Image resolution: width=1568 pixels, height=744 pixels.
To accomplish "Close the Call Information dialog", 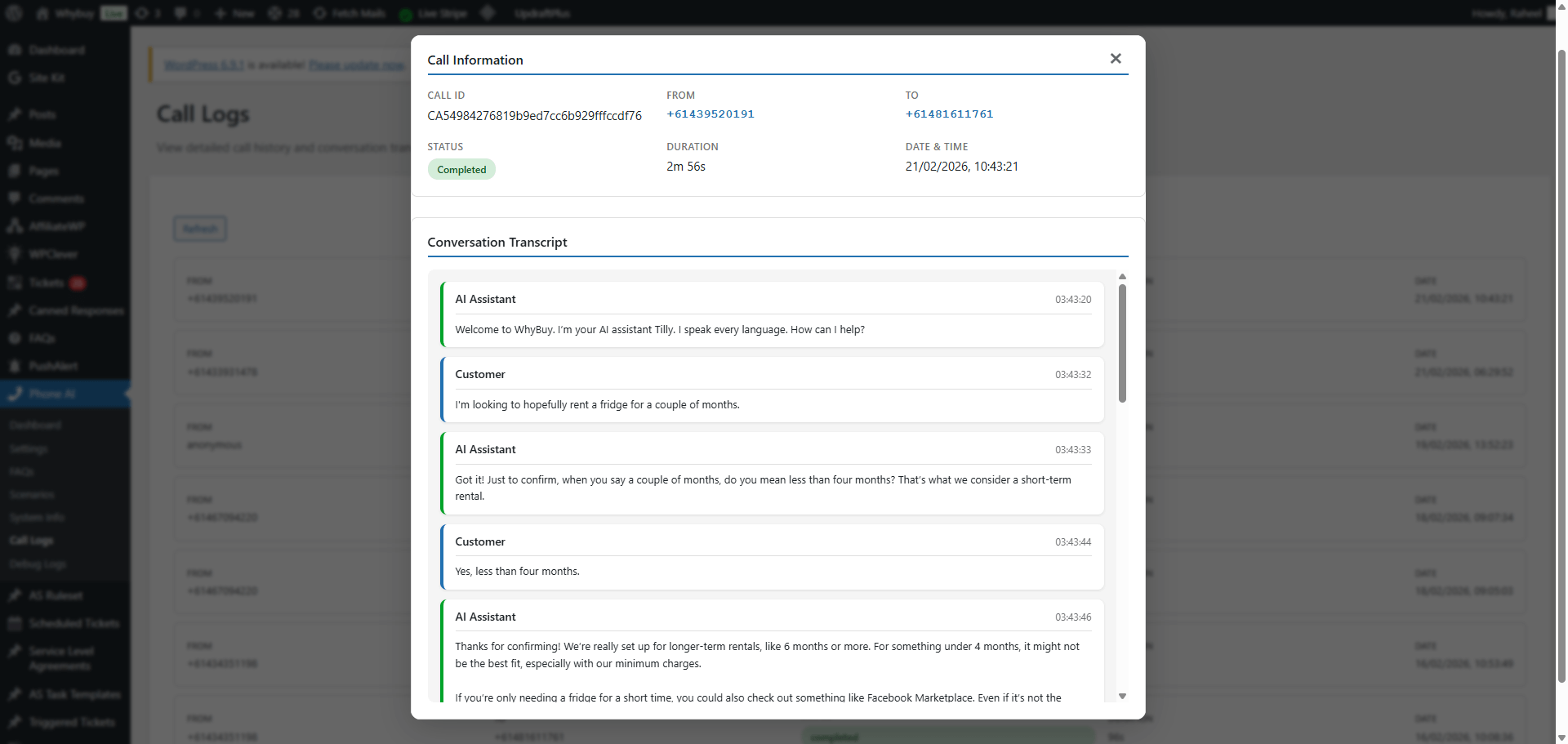I will (1116, 59).
